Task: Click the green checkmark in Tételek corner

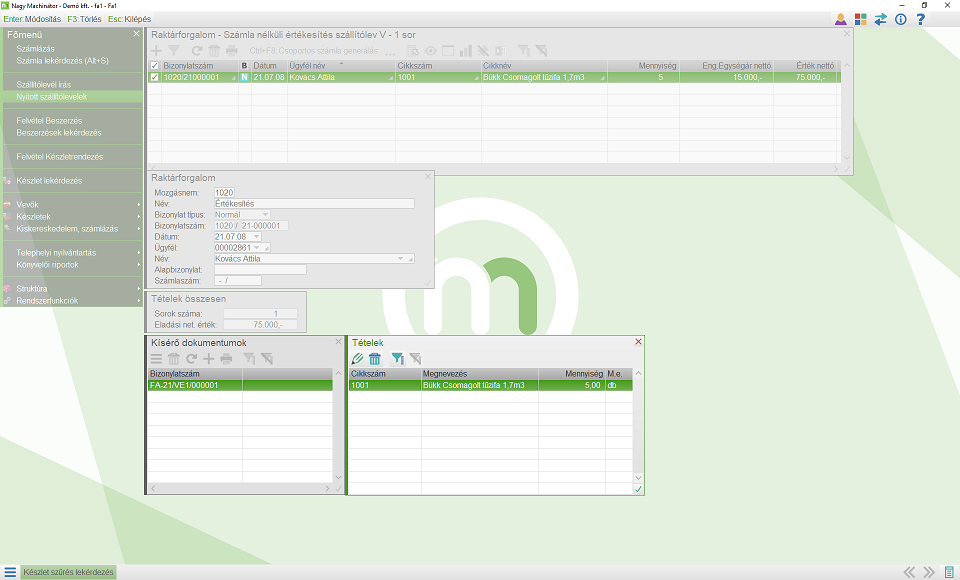Action: pos(638,488)
